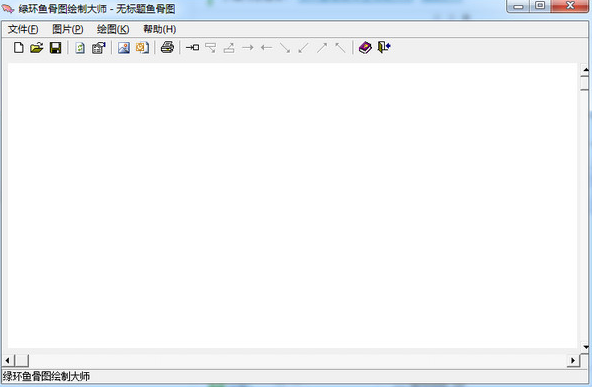Click the vertical scrollbar down arrow
The width and height of the screenshot is (592, 387).
pyautogui.click(x=585, y=347)
